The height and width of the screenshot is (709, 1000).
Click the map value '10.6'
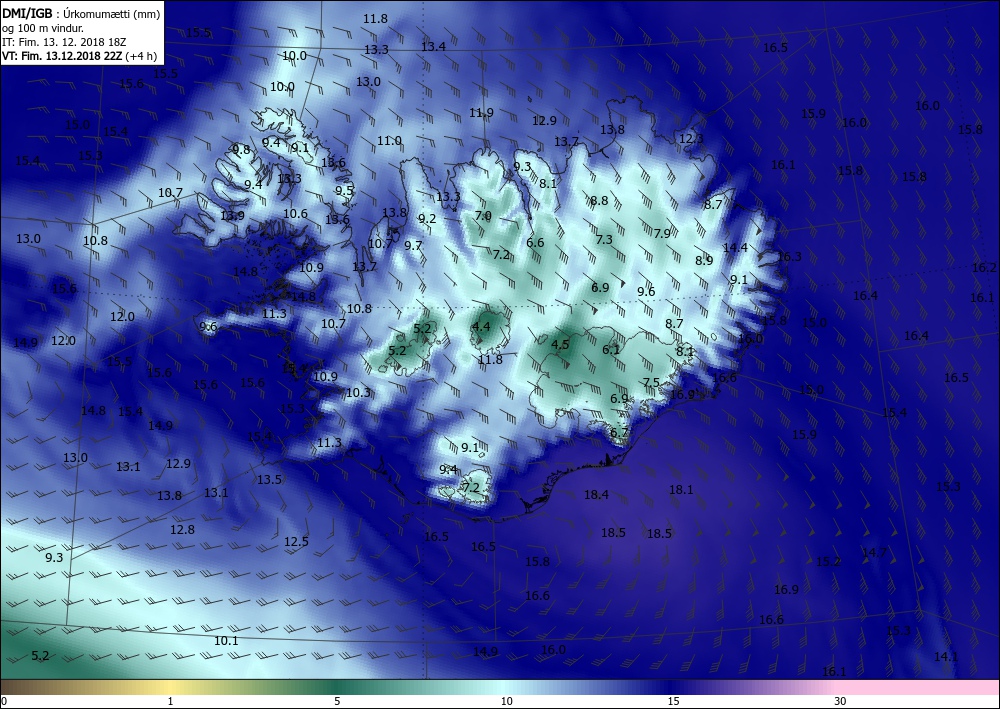click(295, 214)
